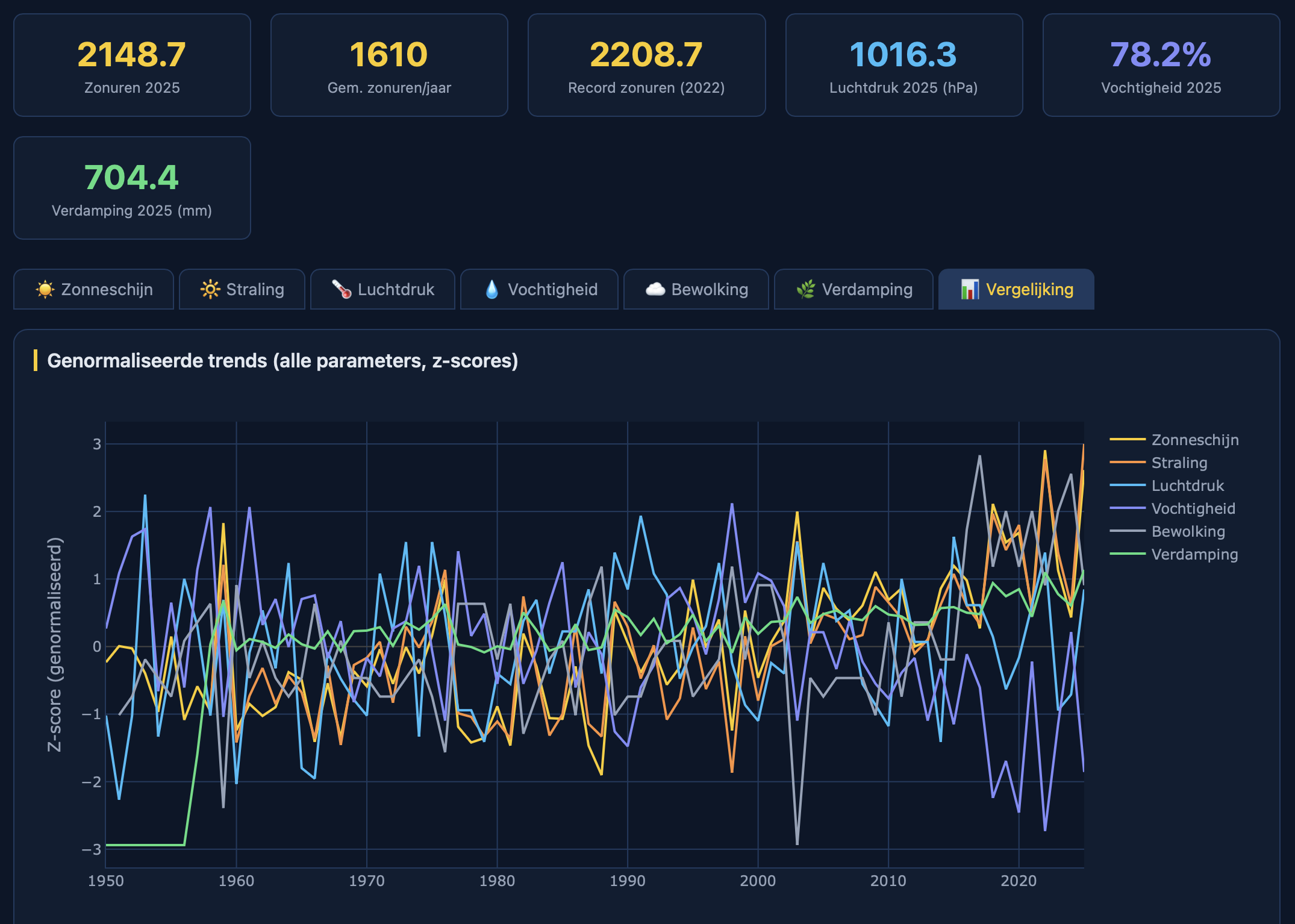Screen dimensions: 1295x924
Task: Click the radiant sun icon on Straling tab
Action: pos(210,290)
